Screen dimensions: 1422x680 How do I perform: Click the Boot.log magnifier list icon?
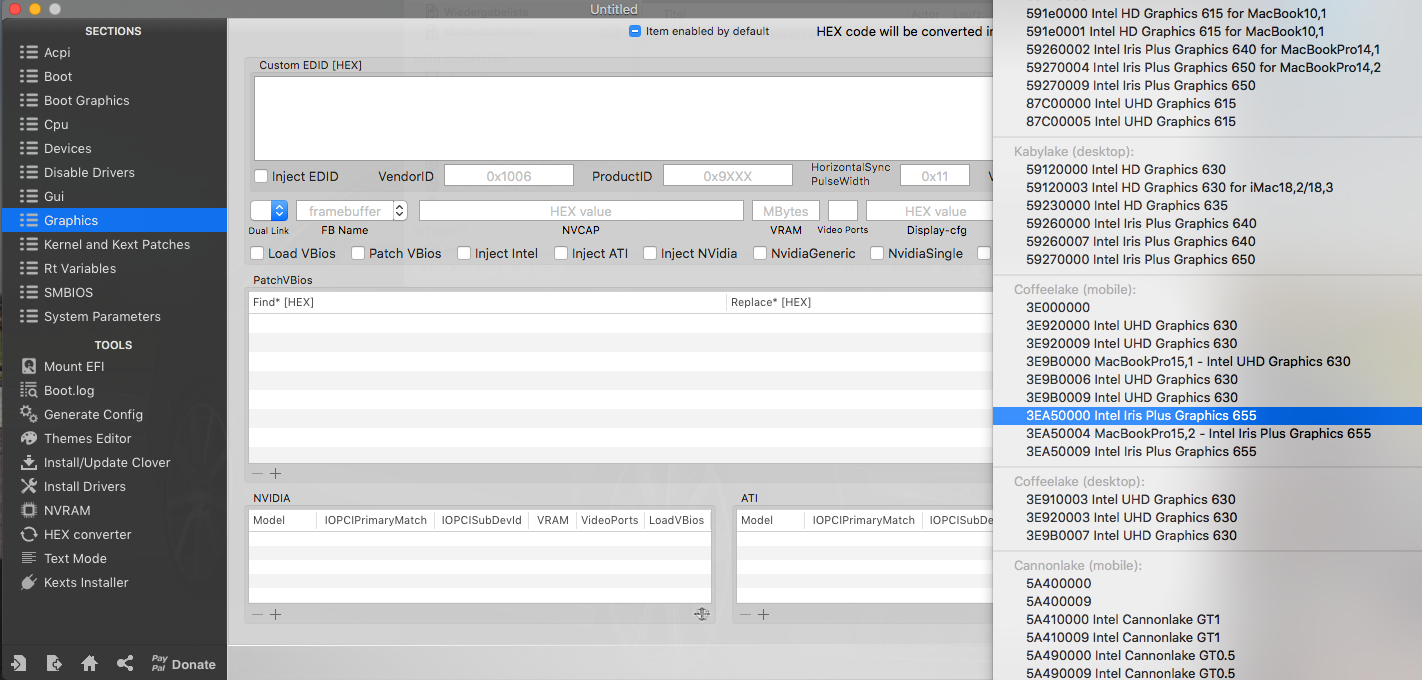tap(28, 390)
